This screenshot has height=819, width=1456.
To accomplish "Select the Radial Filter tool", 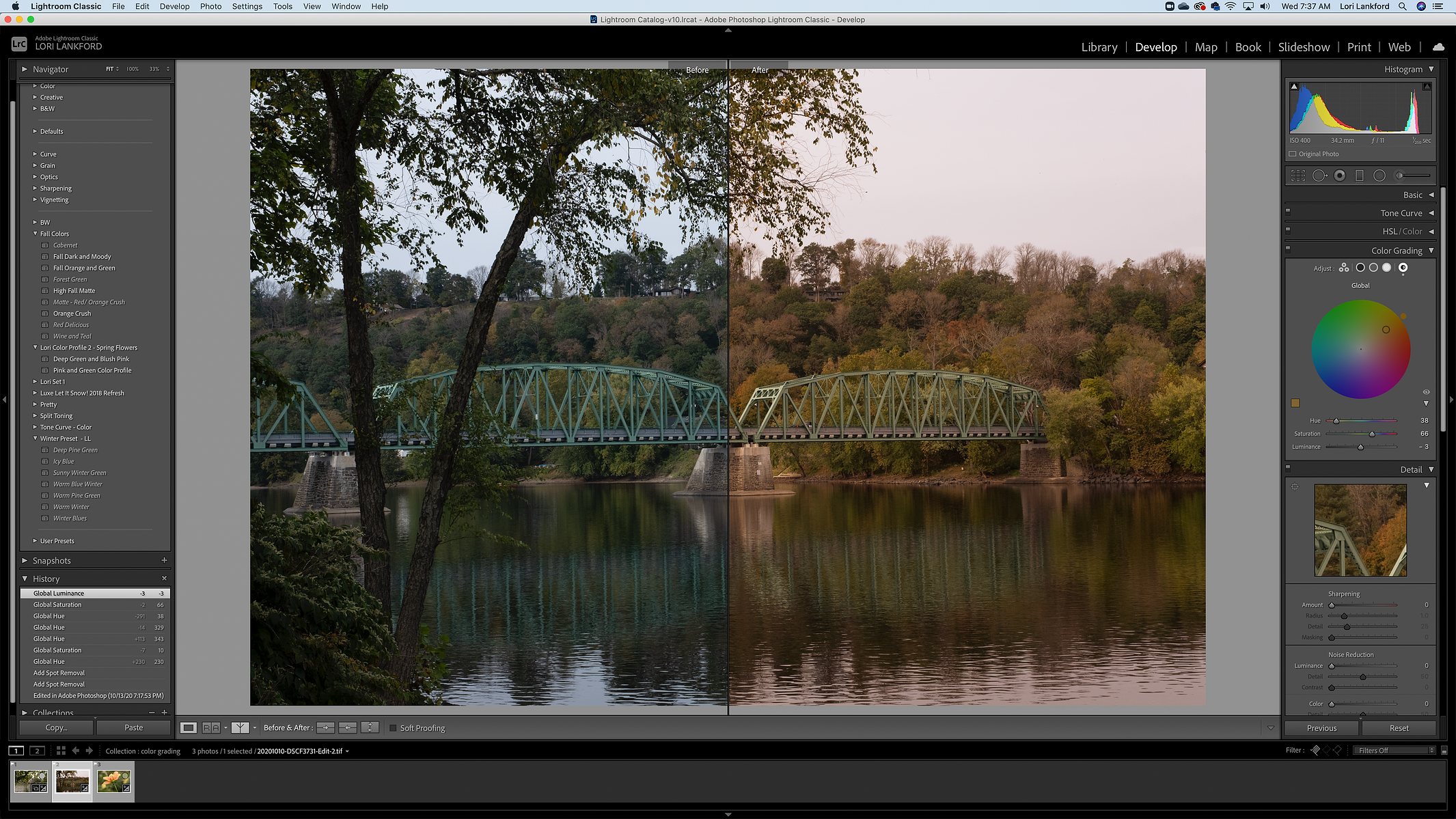I will click(x=1379, y=176).
